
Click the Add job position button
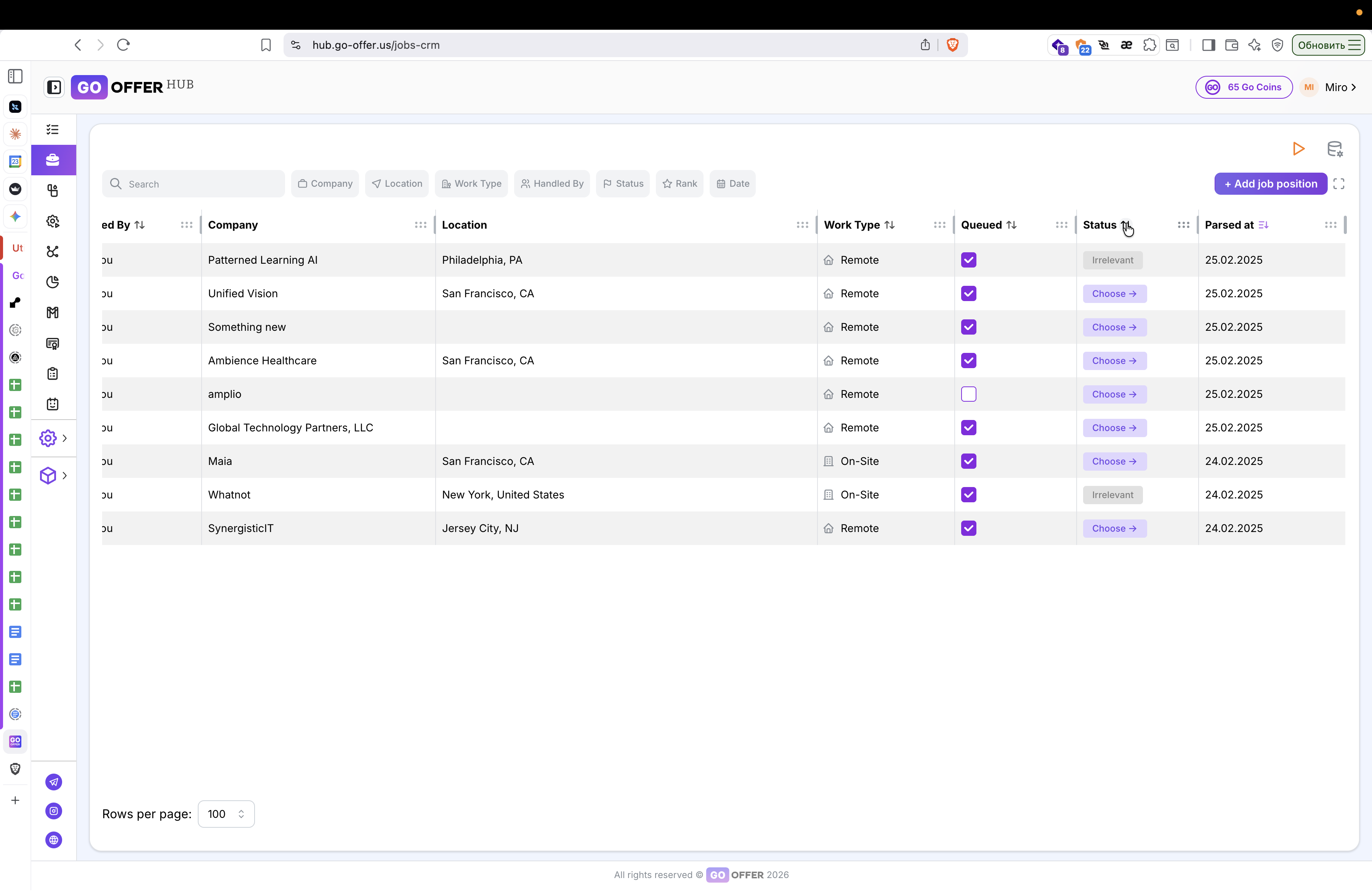1270,184
